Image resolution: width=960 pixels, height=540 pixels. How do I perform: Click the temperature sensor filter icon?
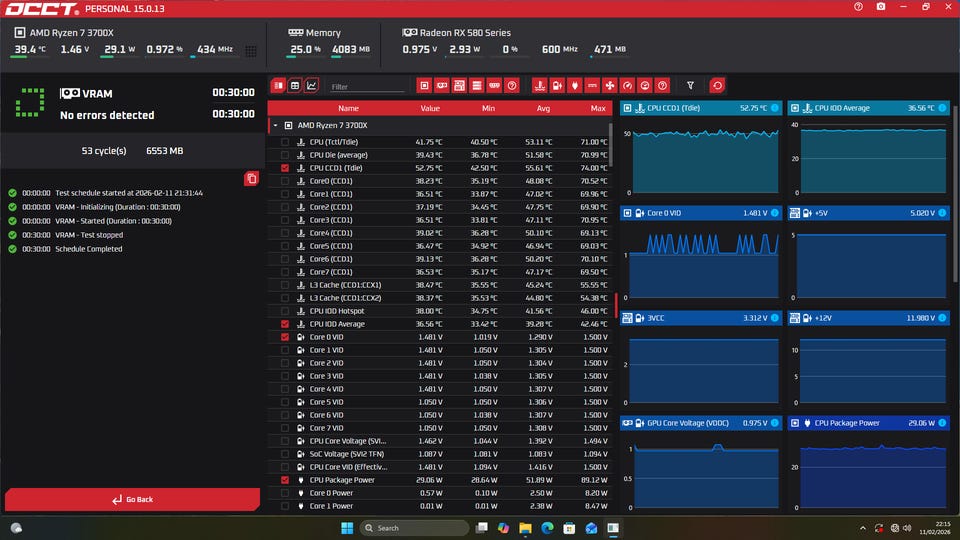pyautogui.click(x=540, y=86)
